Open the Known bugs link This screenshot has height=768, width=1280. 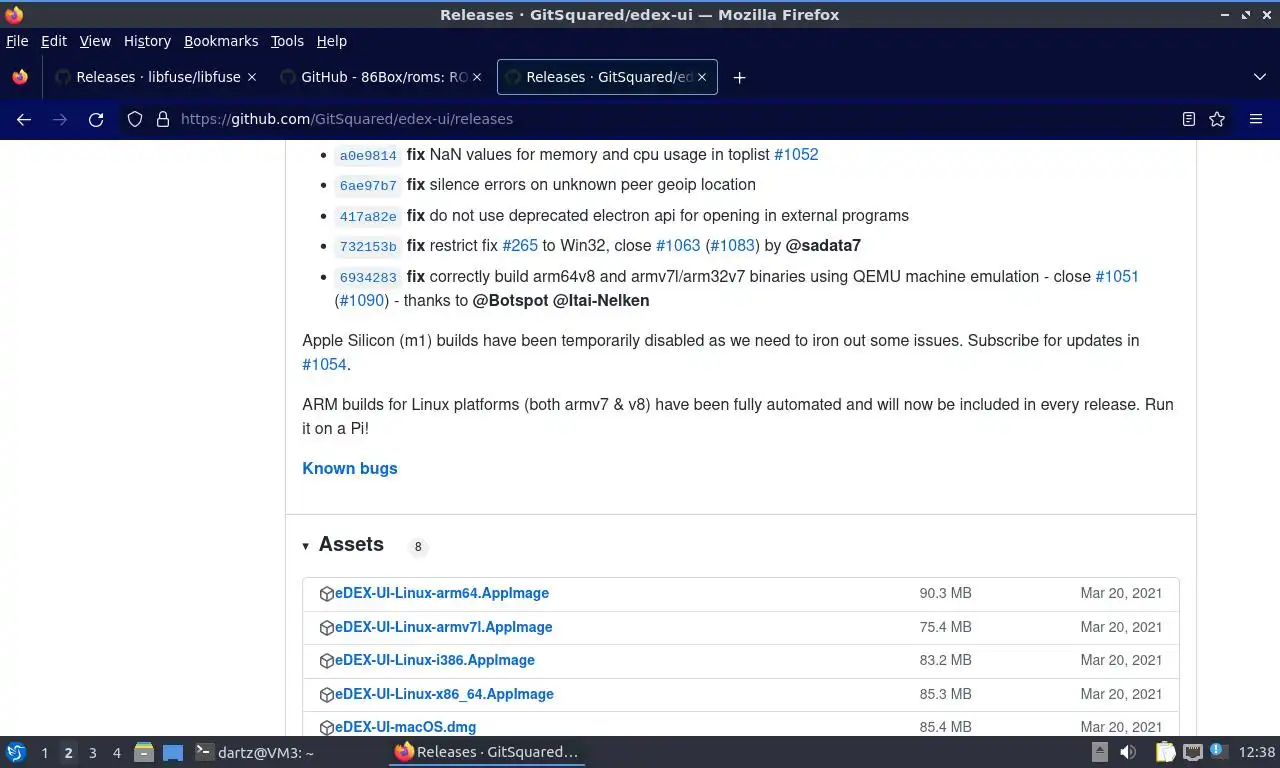click(x=350, y=468)
